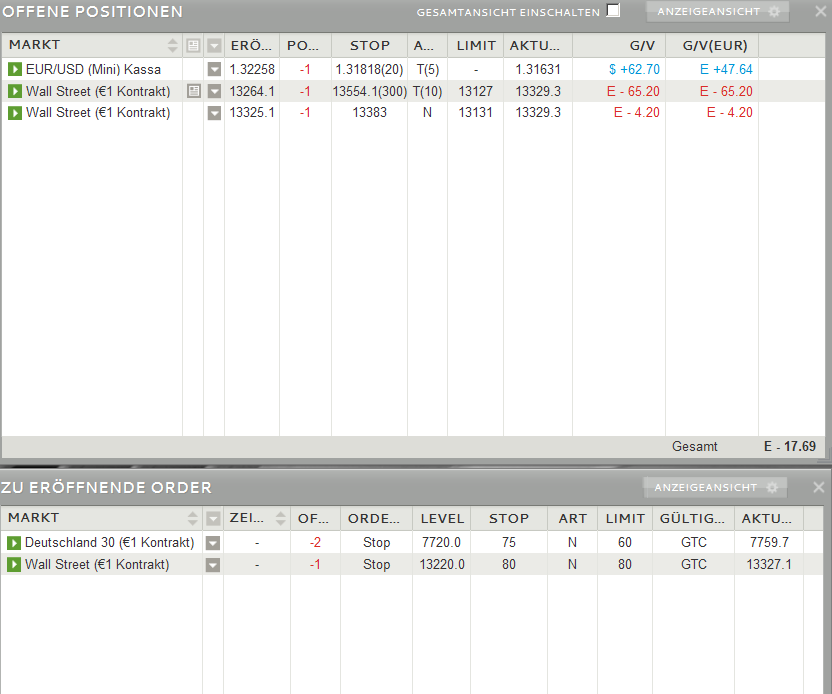Close the Zu eröffnende Order panel

click(x=818, y=488)
